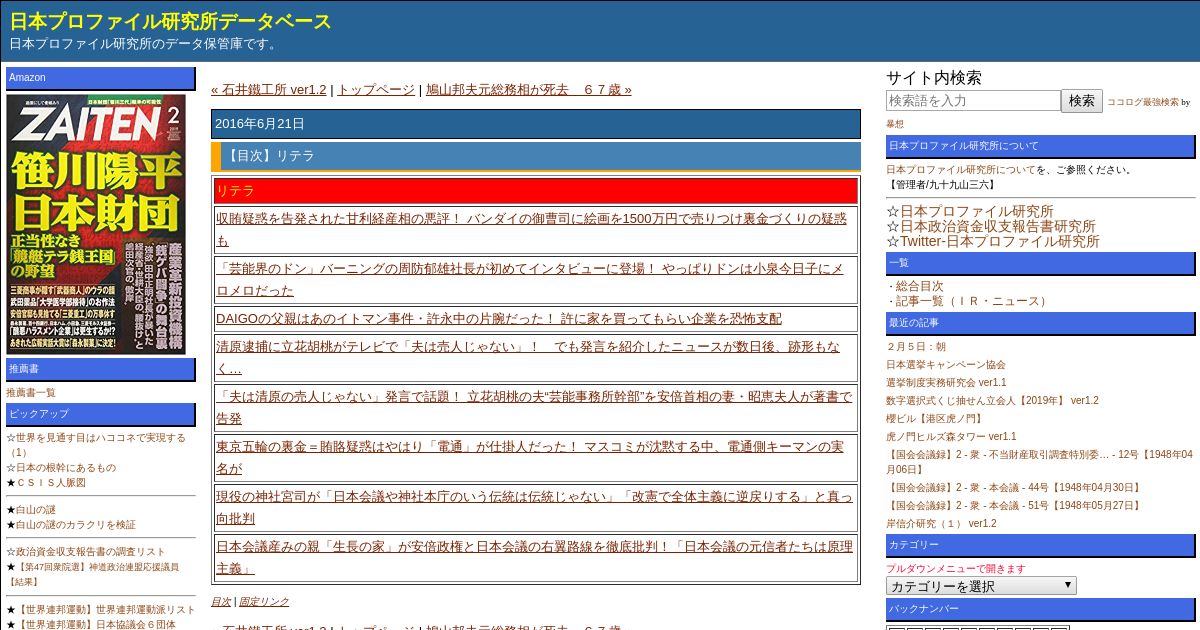Go to next article 鳩山邦夫元総務相が死去

[x=529, y=89]
